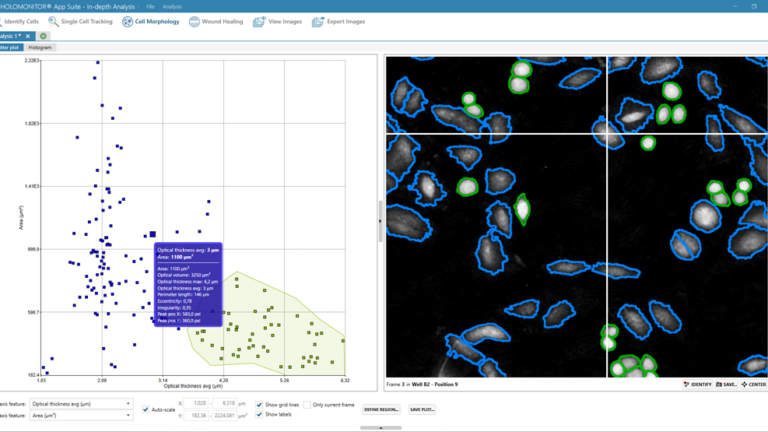The width and height of the screenshot is (768, 432).
Task: Click the Export Images icon
Action: [318, 22]
